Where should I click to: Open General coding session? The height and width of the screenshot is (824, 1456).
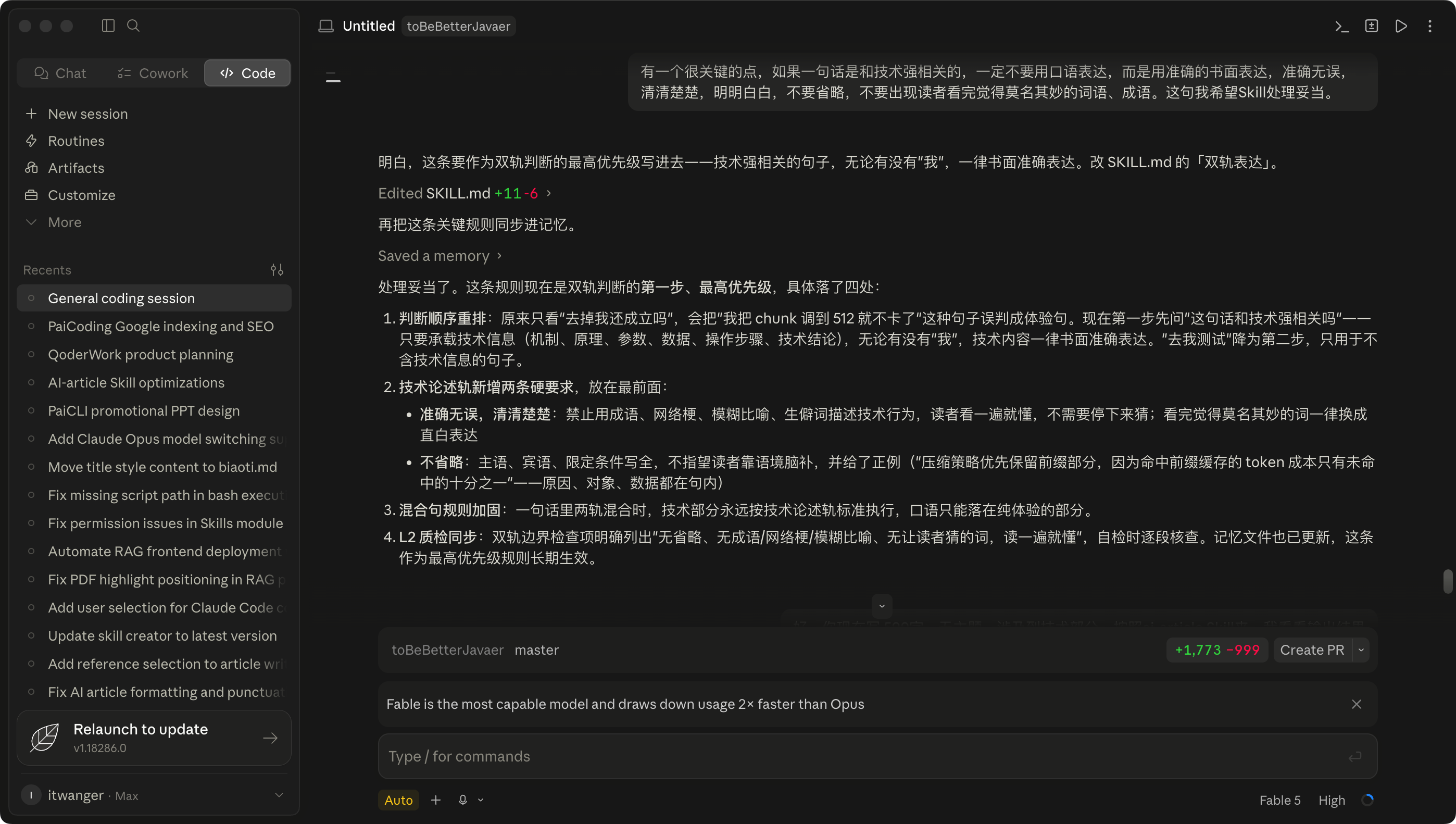click(154, 298)
